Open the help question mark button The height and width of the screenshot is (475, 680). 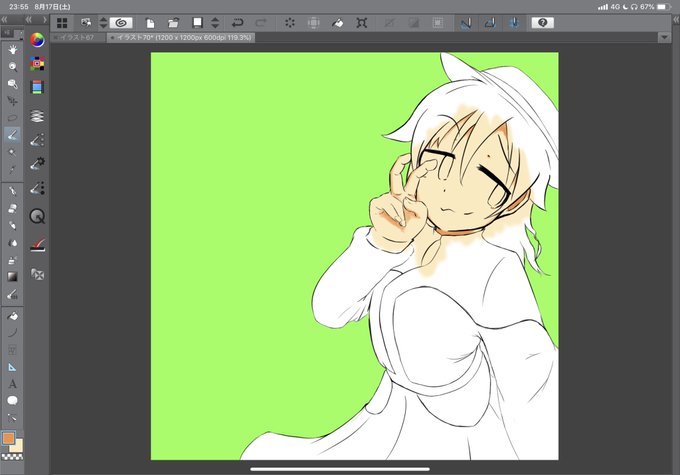click(x=543, y=23)
